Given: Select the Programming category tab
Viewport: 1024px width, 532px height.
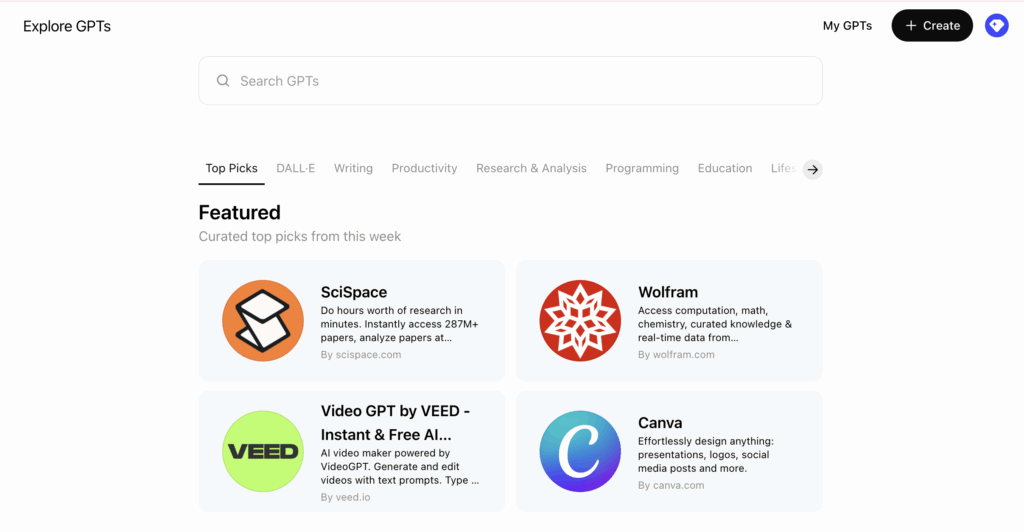Looking at the screenshot, I should [642, 168].
